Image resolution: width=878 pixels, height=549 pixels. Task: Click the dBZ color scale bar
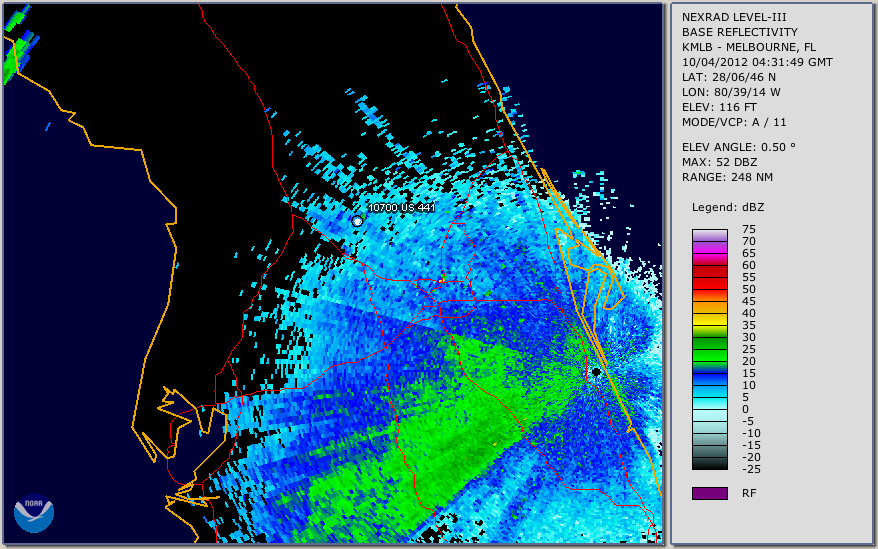pyautogui.click(x=709, y=349)
